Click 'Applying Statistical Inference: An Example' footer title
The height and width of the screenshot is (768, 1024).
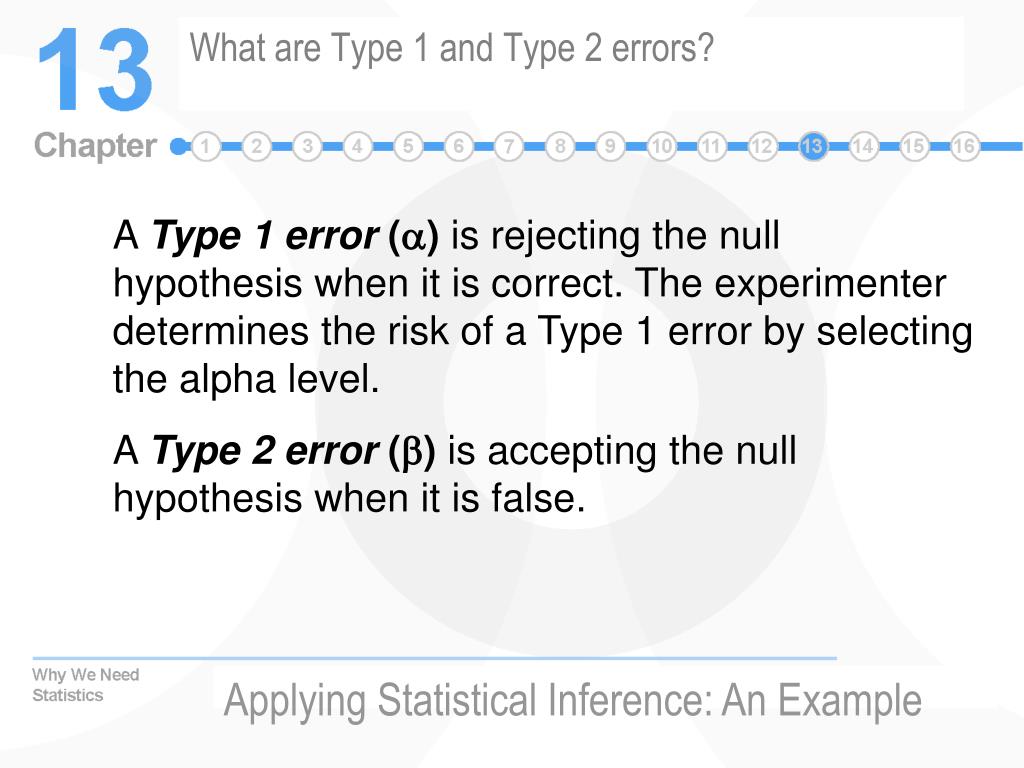[x=572, y=701]
